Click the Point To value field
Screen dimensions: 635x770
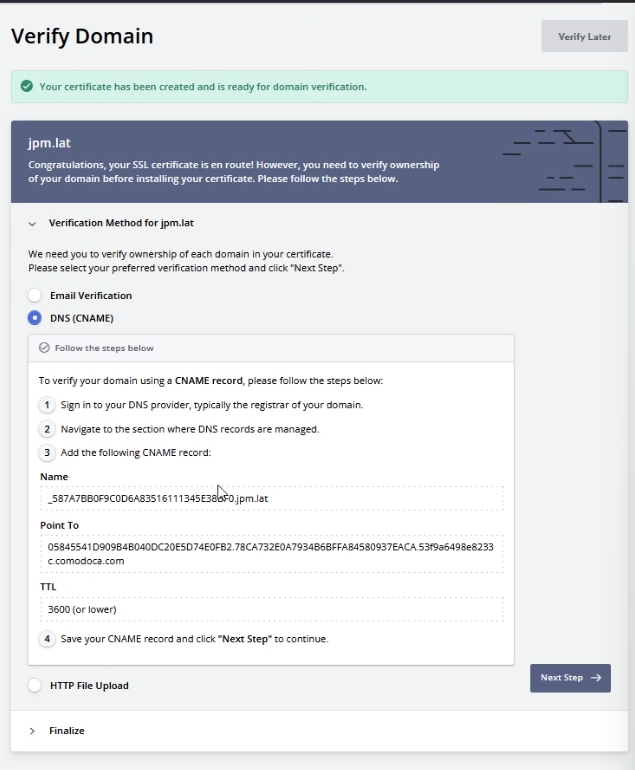(271, 554)
